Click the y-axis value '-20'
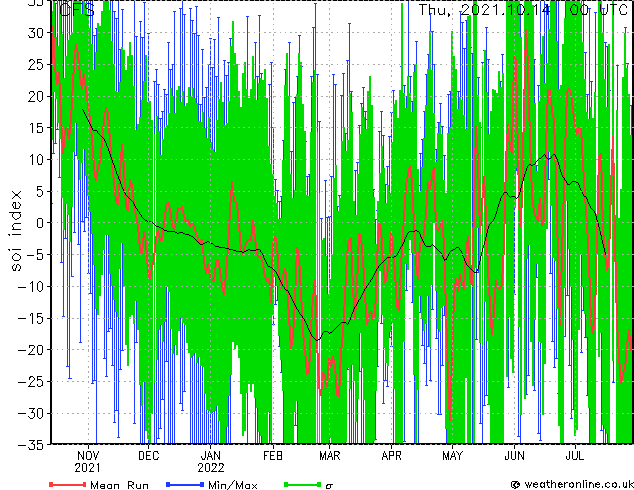Viewport: 634px width, 490px height. click(31, 350)
